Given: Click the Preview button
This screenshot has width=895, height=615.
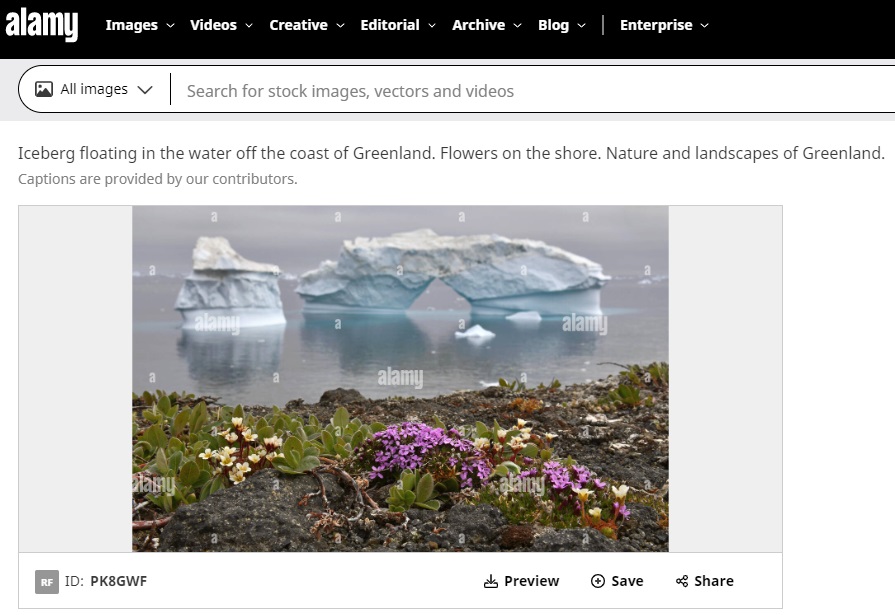Looking at the screenshot, I should (x=521, y=581).
